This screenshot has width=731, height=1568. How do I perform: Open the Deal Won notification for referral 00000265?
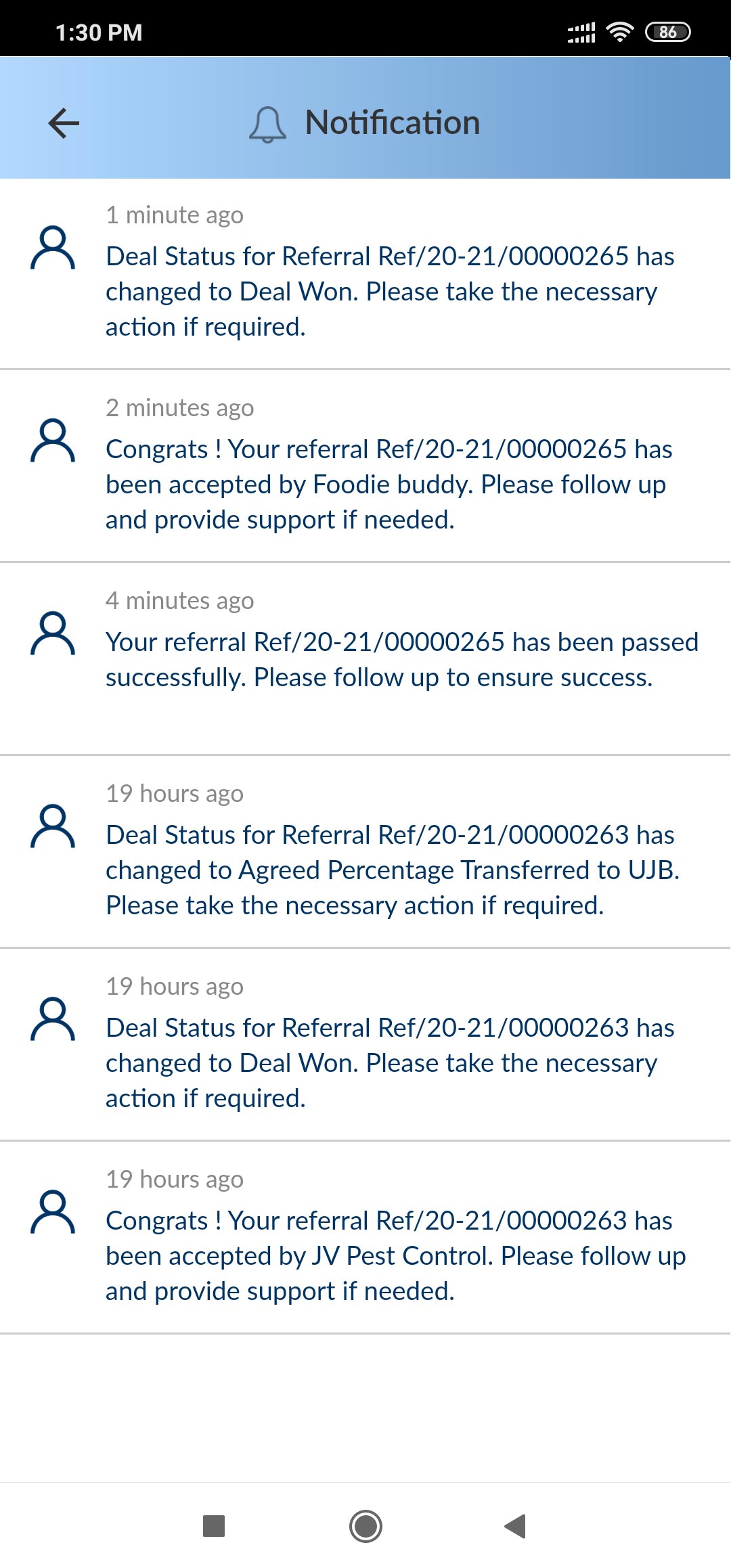389,292
